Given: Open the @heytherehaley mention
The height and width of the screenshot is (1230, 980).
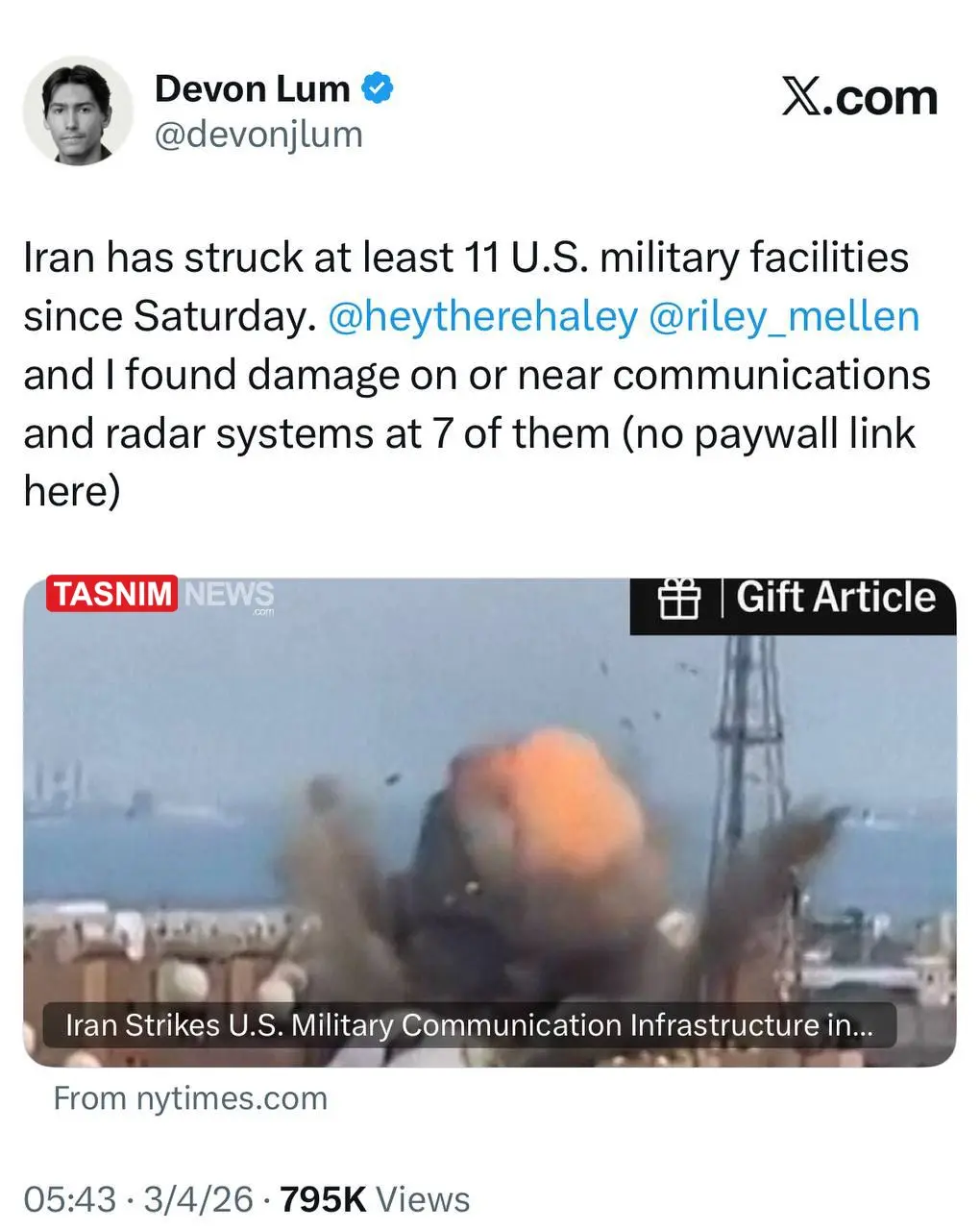Looking at the screenshot, I should coord(482,316).
